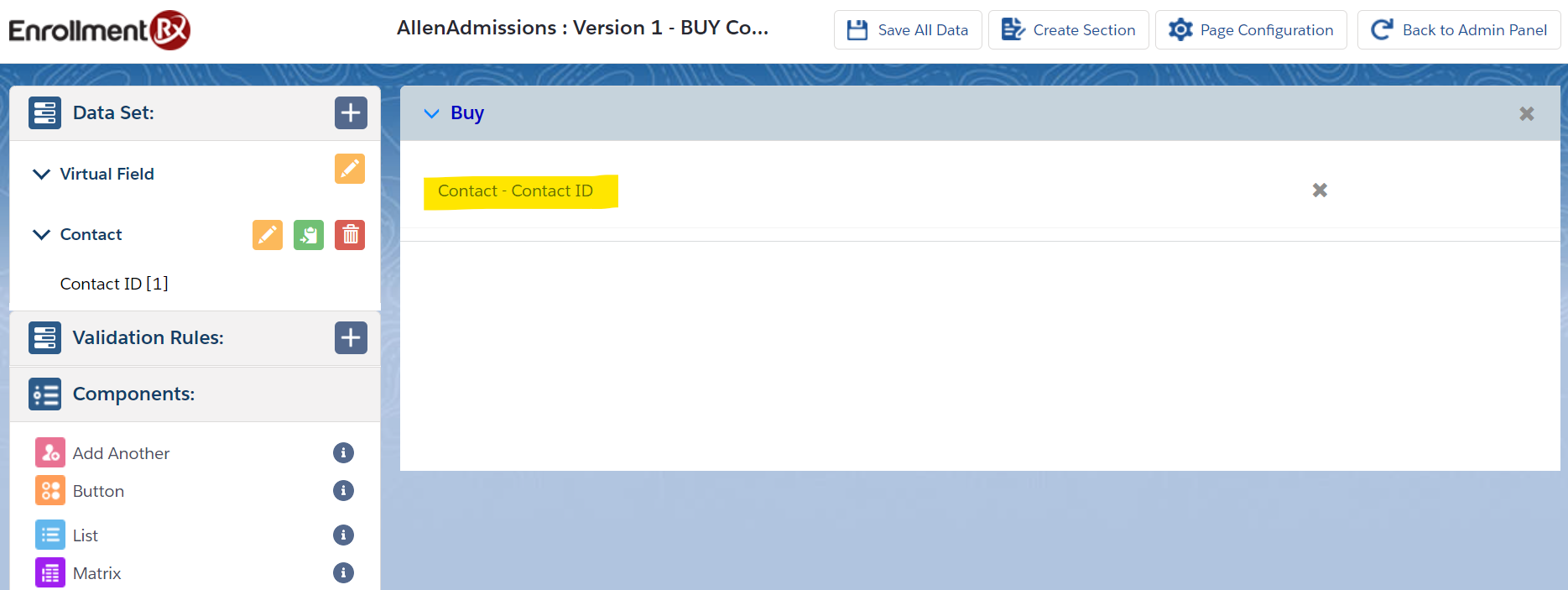Go Back to Admin Panel

coord(1458,30)
